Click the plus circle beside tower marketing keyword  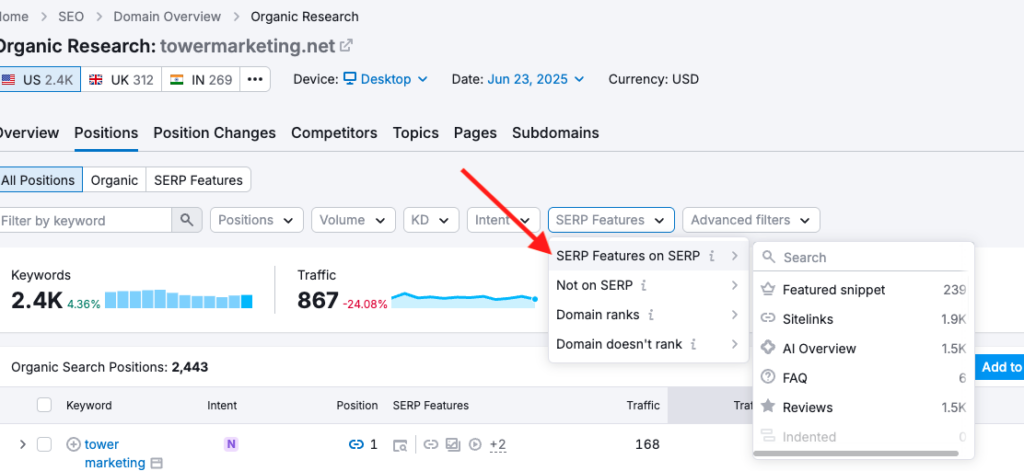click(x=74, y=445)
